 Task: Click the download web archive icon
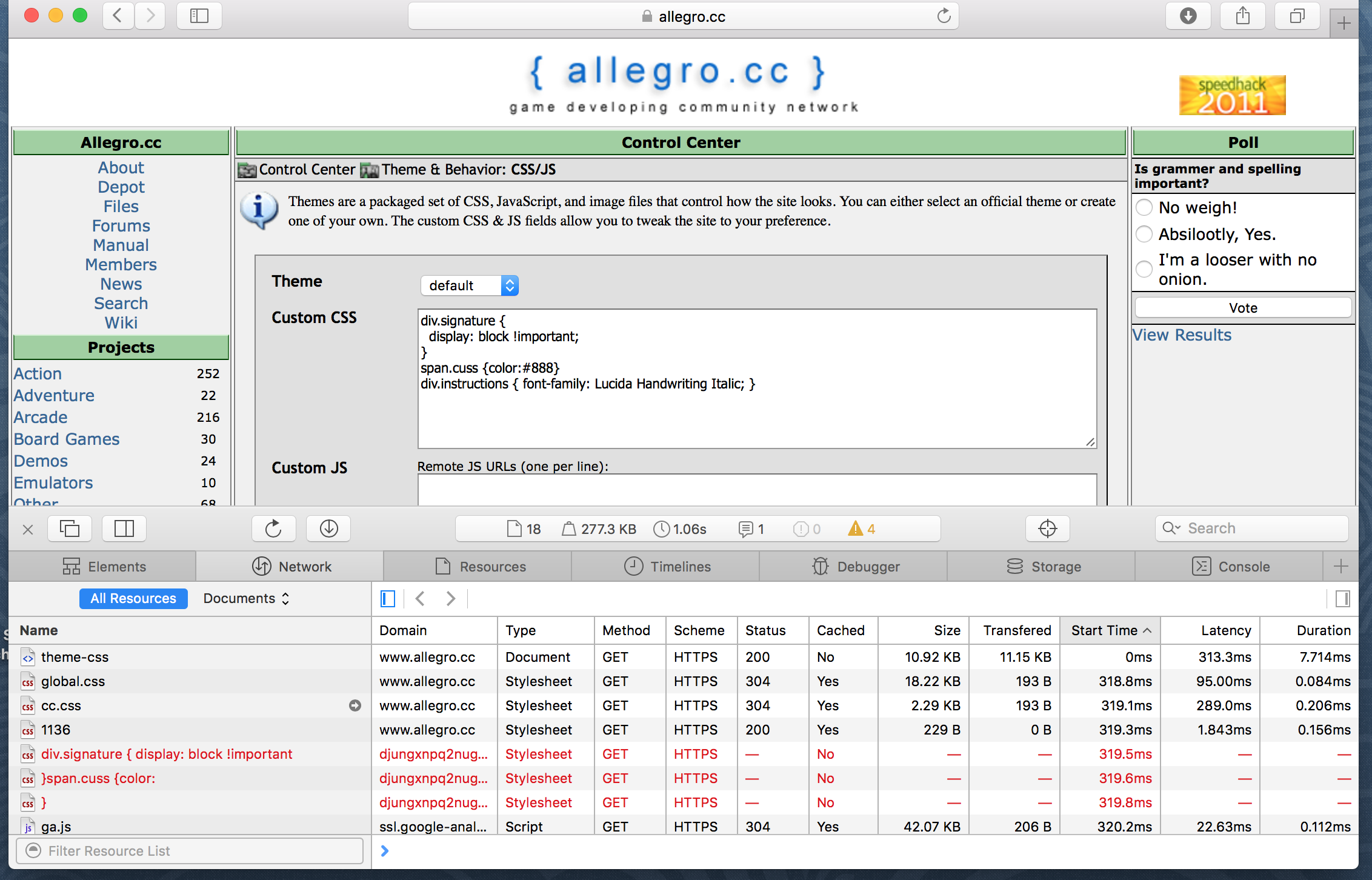pyautogui.click(x=328, y=528)
